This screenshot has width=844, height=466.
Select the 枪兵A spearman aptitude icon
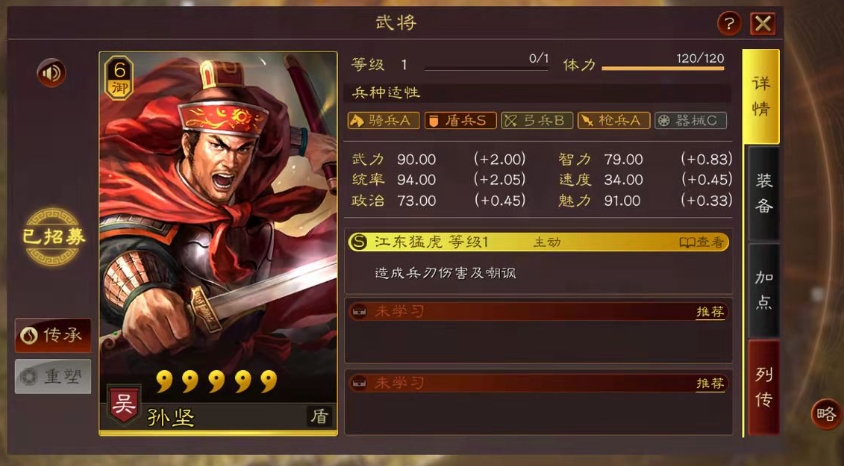click(614, 121)
